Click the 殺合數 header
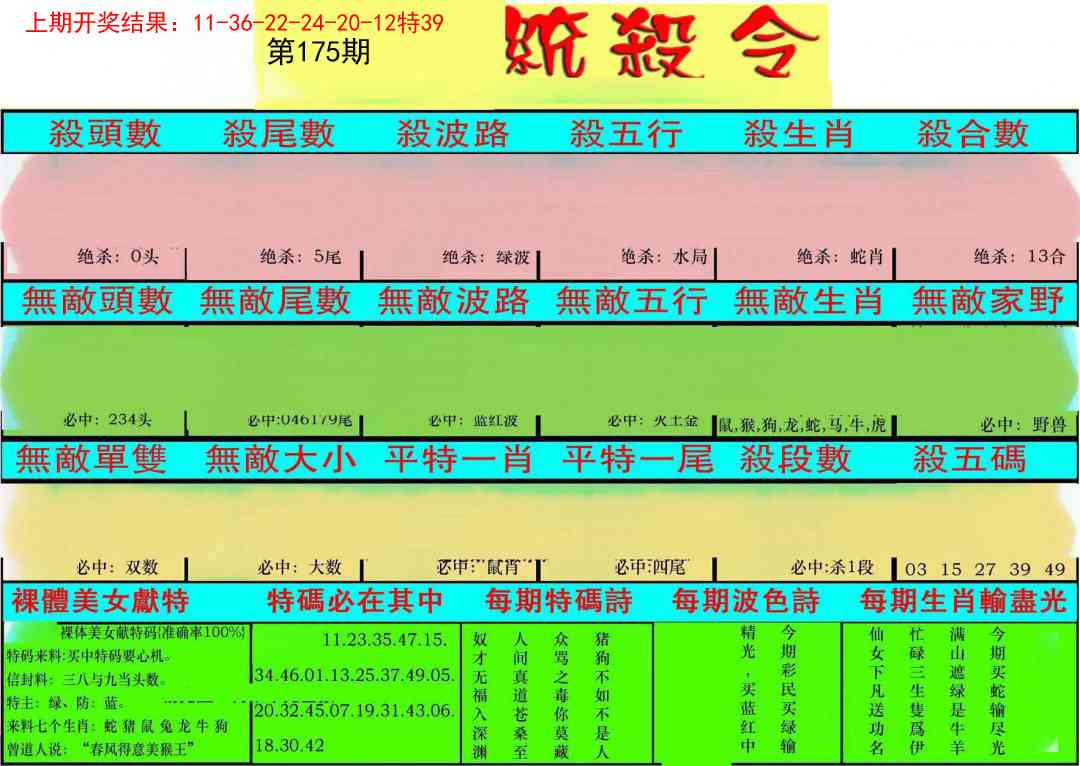The width and height of the screenshot is (1080, 766). click(972, 134)
